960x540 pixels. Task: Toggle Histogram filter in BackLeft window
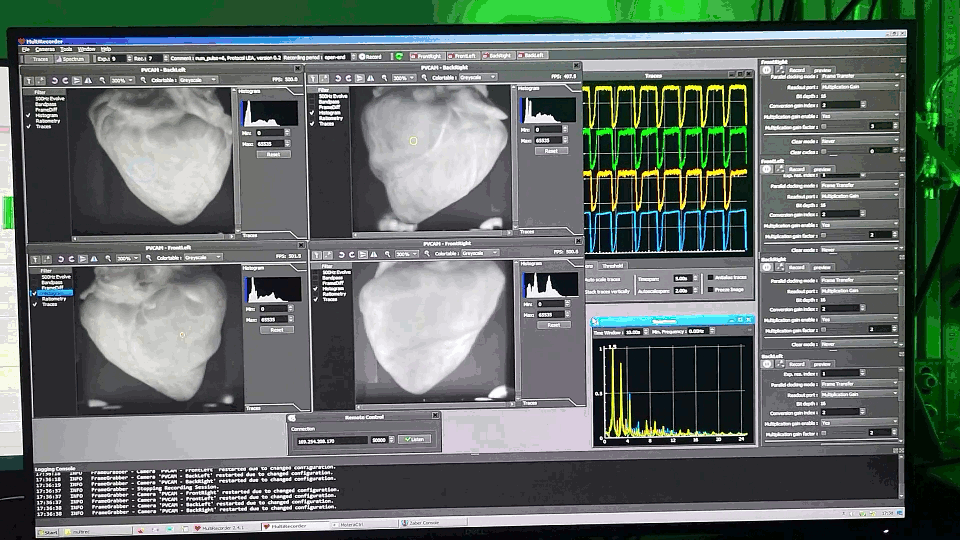pos(28,116)
